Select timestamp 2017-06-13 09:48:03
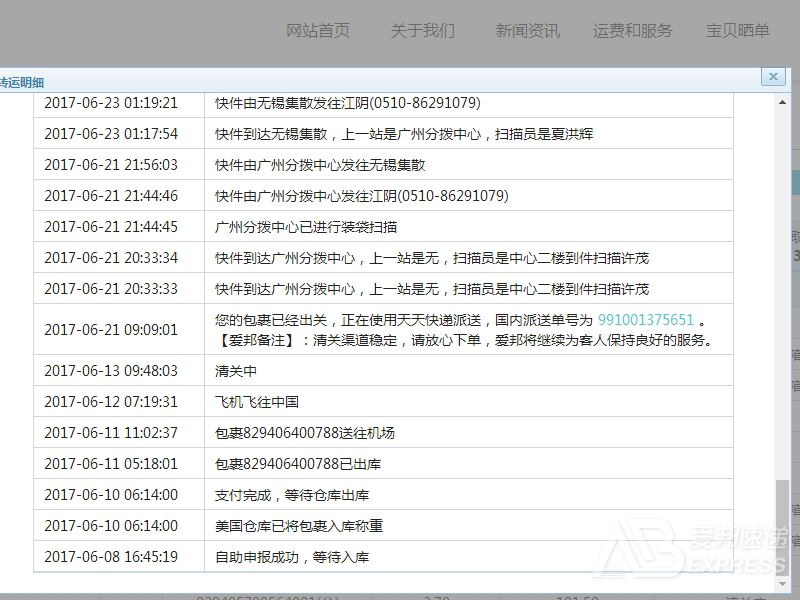Screen dimensions: 800x600 pyautogui.click(x=111, y=371)
